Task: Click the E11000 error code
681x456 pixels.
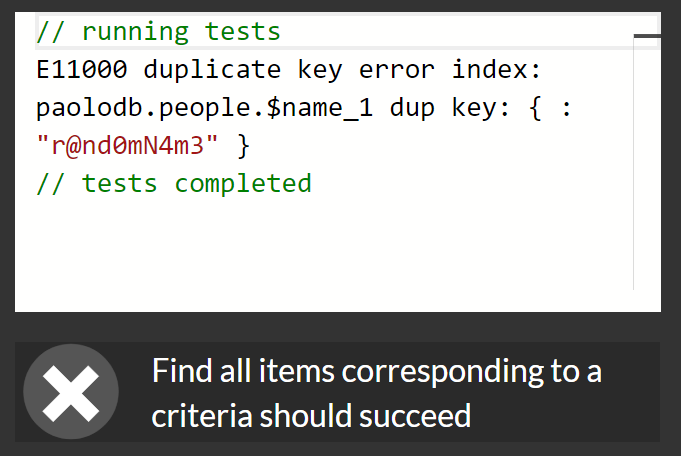Action: [x=82, y=69]
